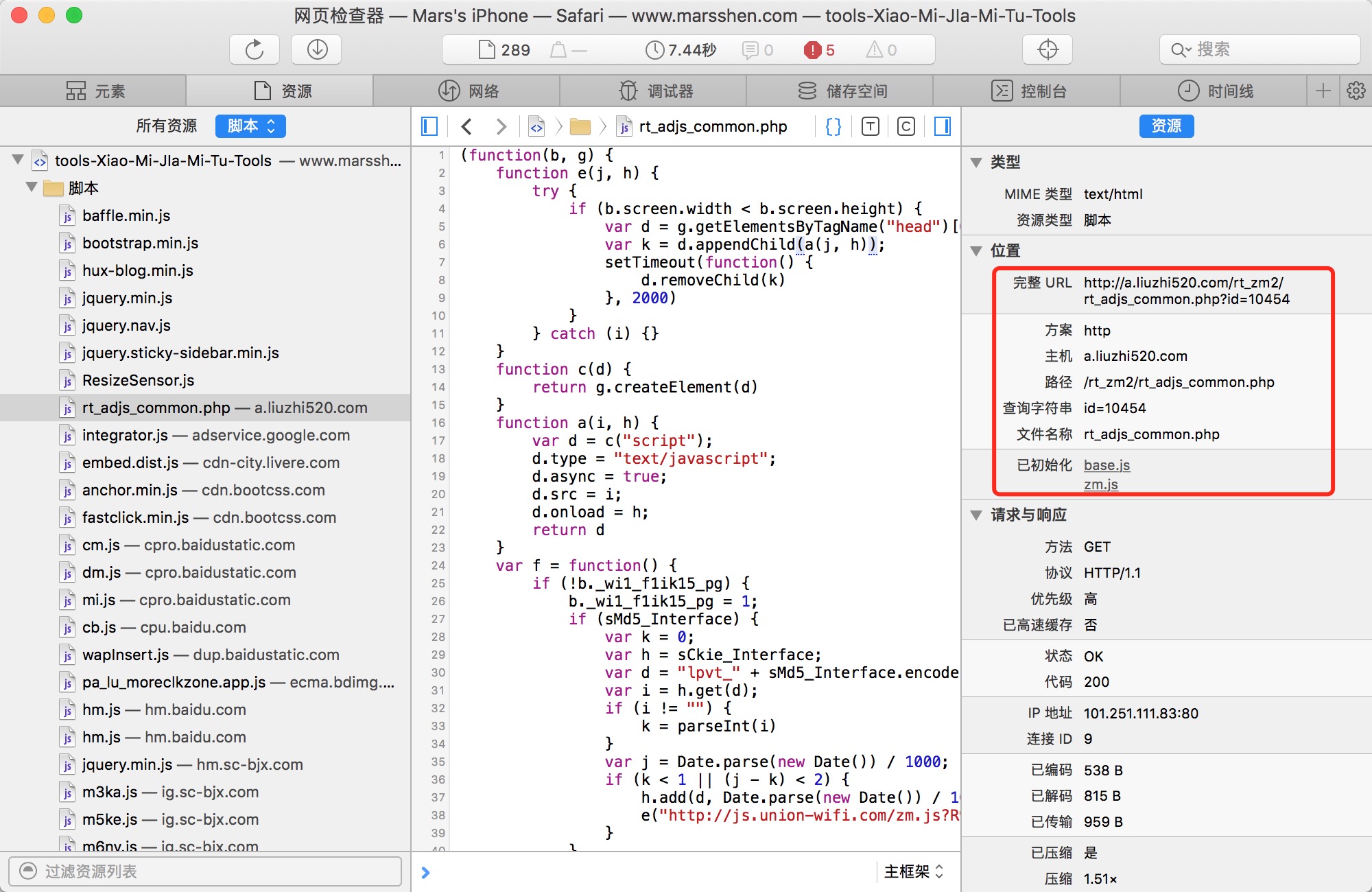The width and height of the screenshot is (1372, 892).
Task: Add a new tab with plus icon
Action: click(1323, 91)
